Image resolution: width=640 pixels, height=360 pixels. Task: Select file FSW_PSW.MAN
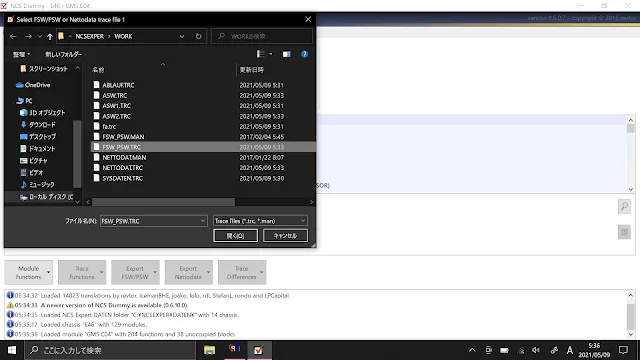click(x=123, y=137)
